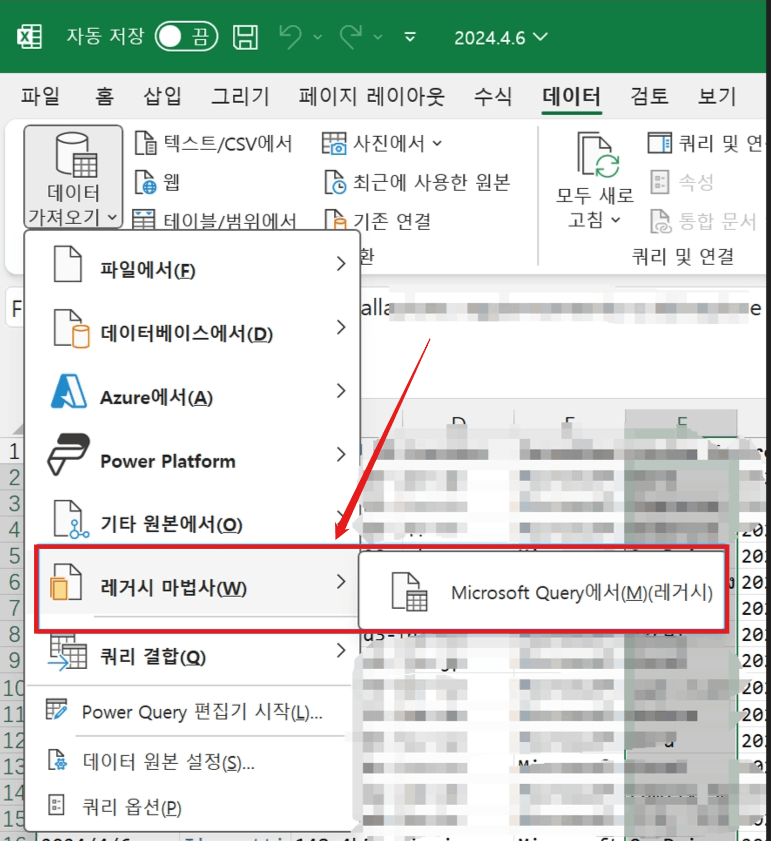This screenshot has width=771, height=841.
Task: Open Azure에서(A) submenu
Action: point(193,392)
